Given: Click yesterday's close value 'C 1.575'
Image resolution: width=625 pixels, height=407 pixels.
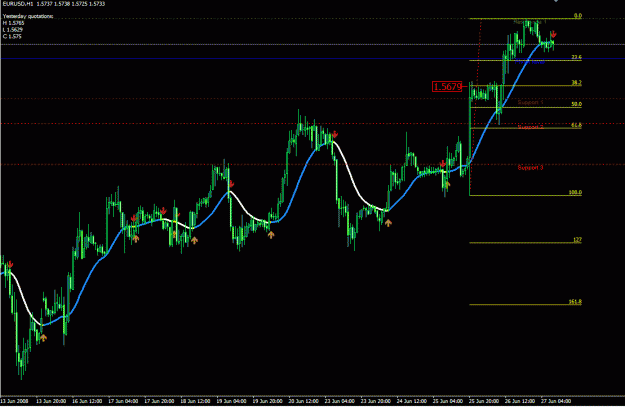Looking at the screenshot, I should [x=12, y=37].
